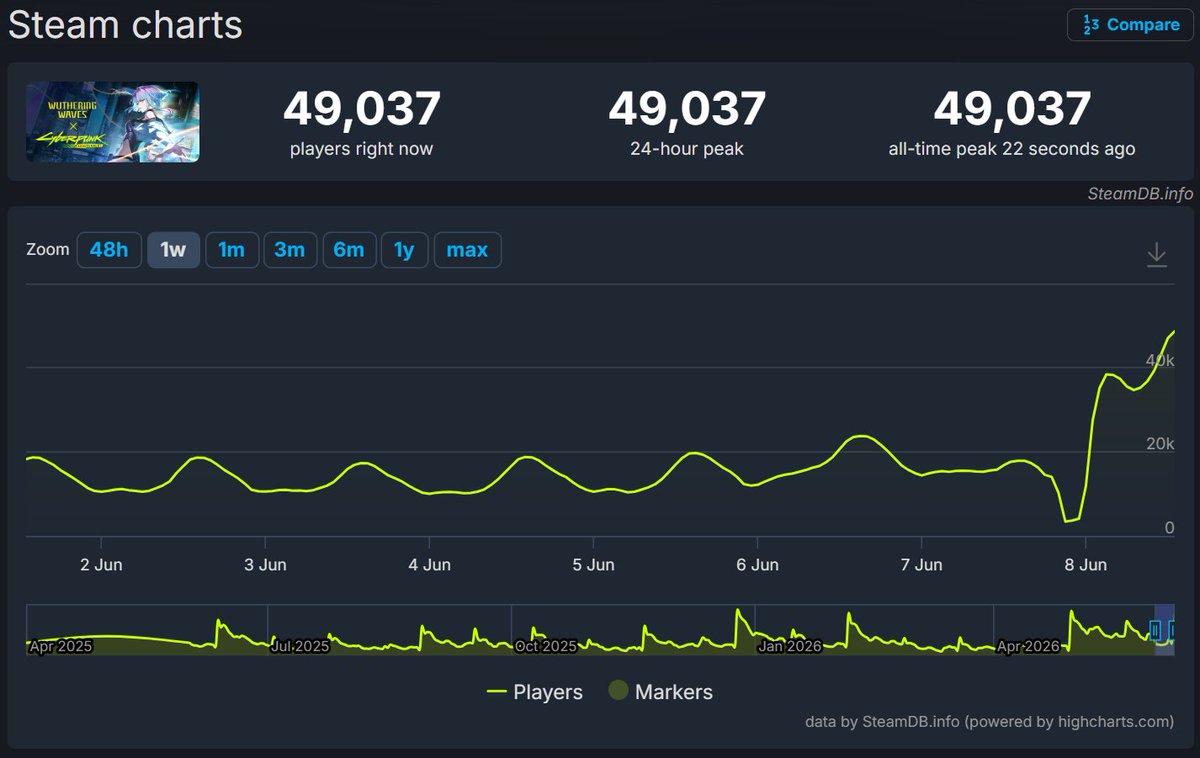Click Oct 2025 in the navigator timeline

pos(545,646)
